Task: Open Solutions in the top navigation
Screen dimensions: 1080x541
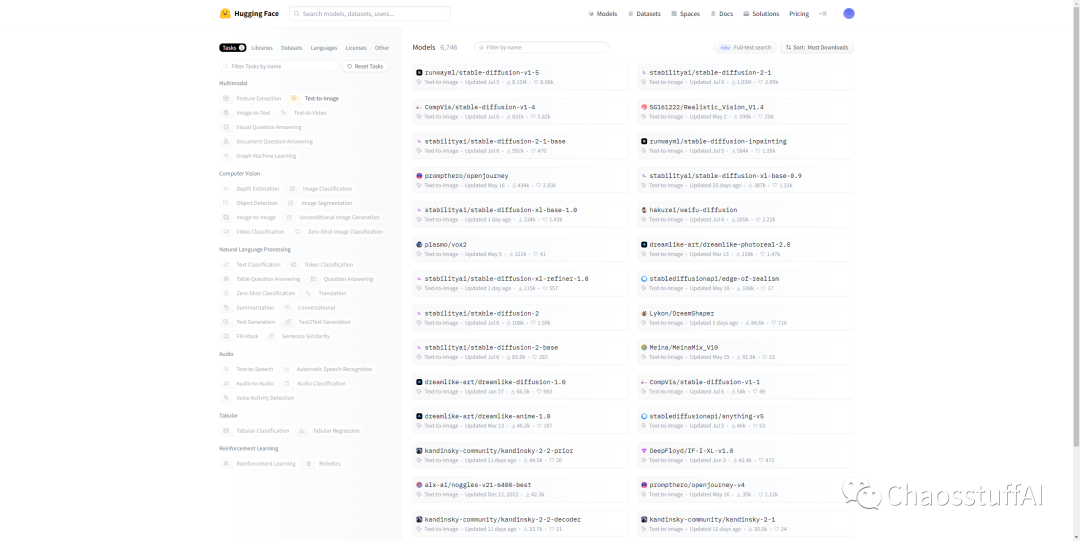Action: coord(761,14)
